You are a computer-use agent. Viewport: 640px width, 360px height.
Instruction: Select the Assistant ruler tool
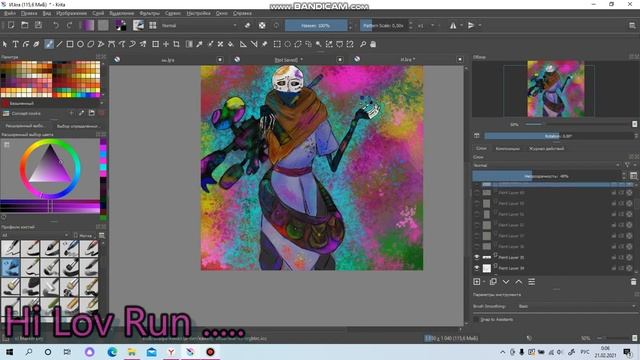pyautogui.click(x=243, y=44)
